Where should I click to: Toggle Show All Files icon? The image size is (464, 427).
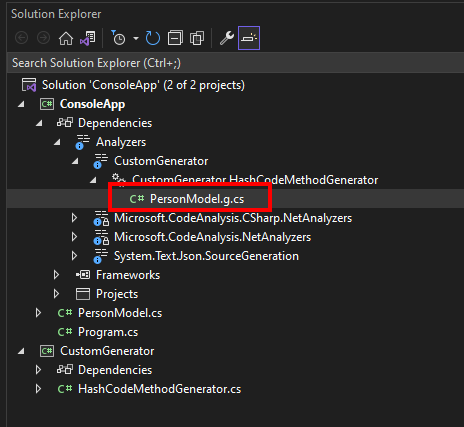click(x=197, y=38)
